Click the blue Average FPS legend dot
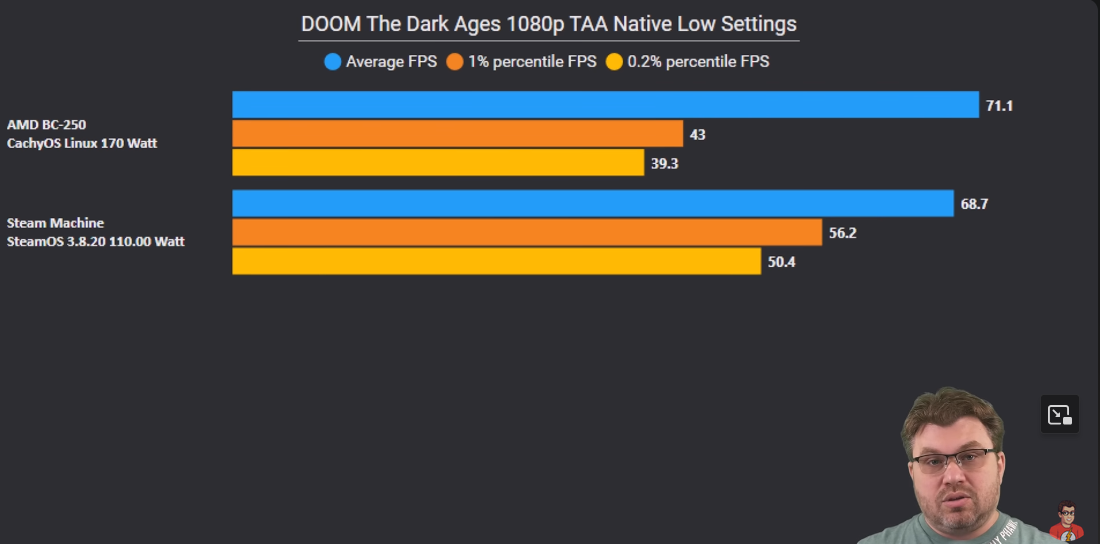1100x544 pixels. pos(333,62)
